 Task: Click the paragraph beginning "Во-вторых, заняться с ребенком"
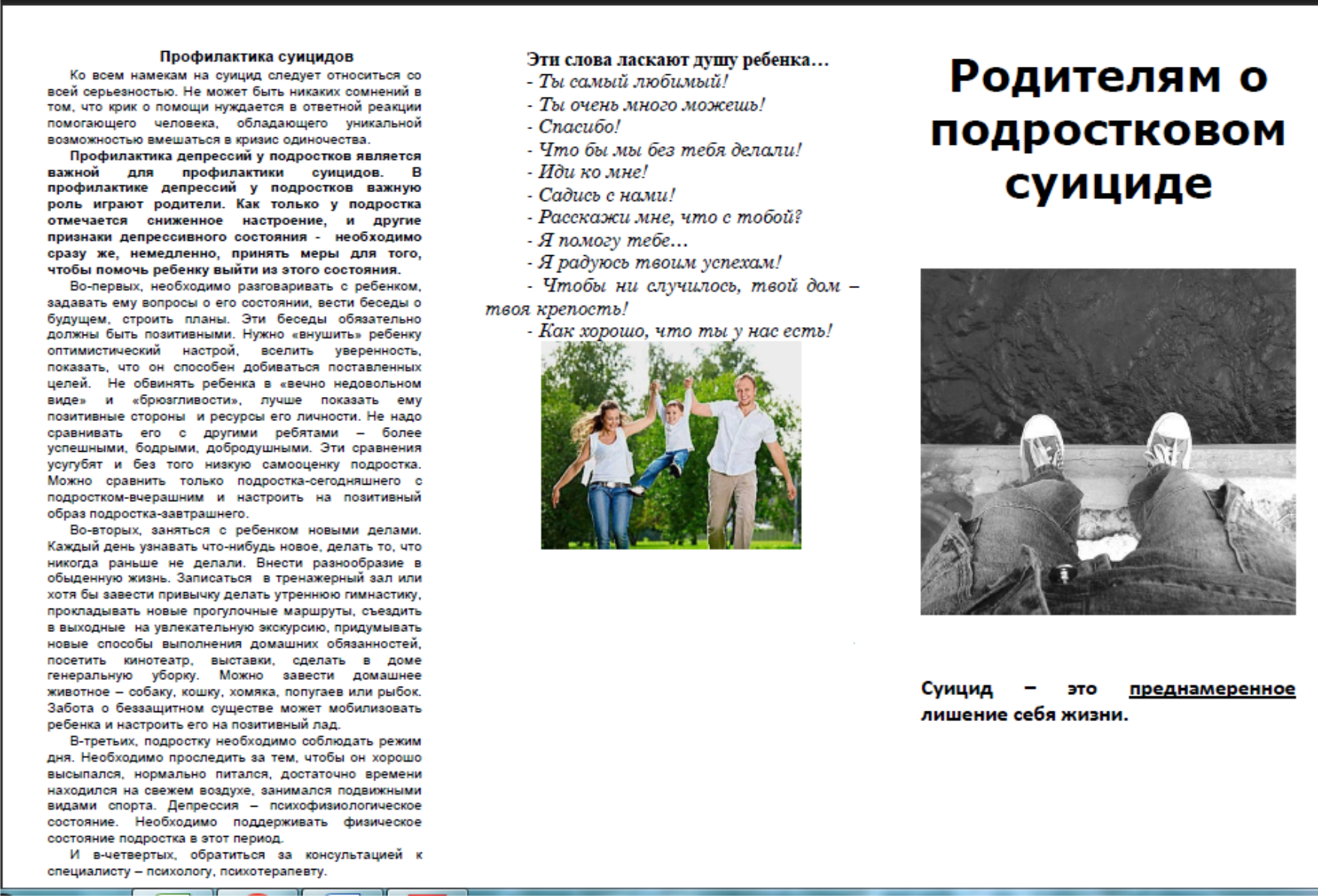tap(234, 627)
